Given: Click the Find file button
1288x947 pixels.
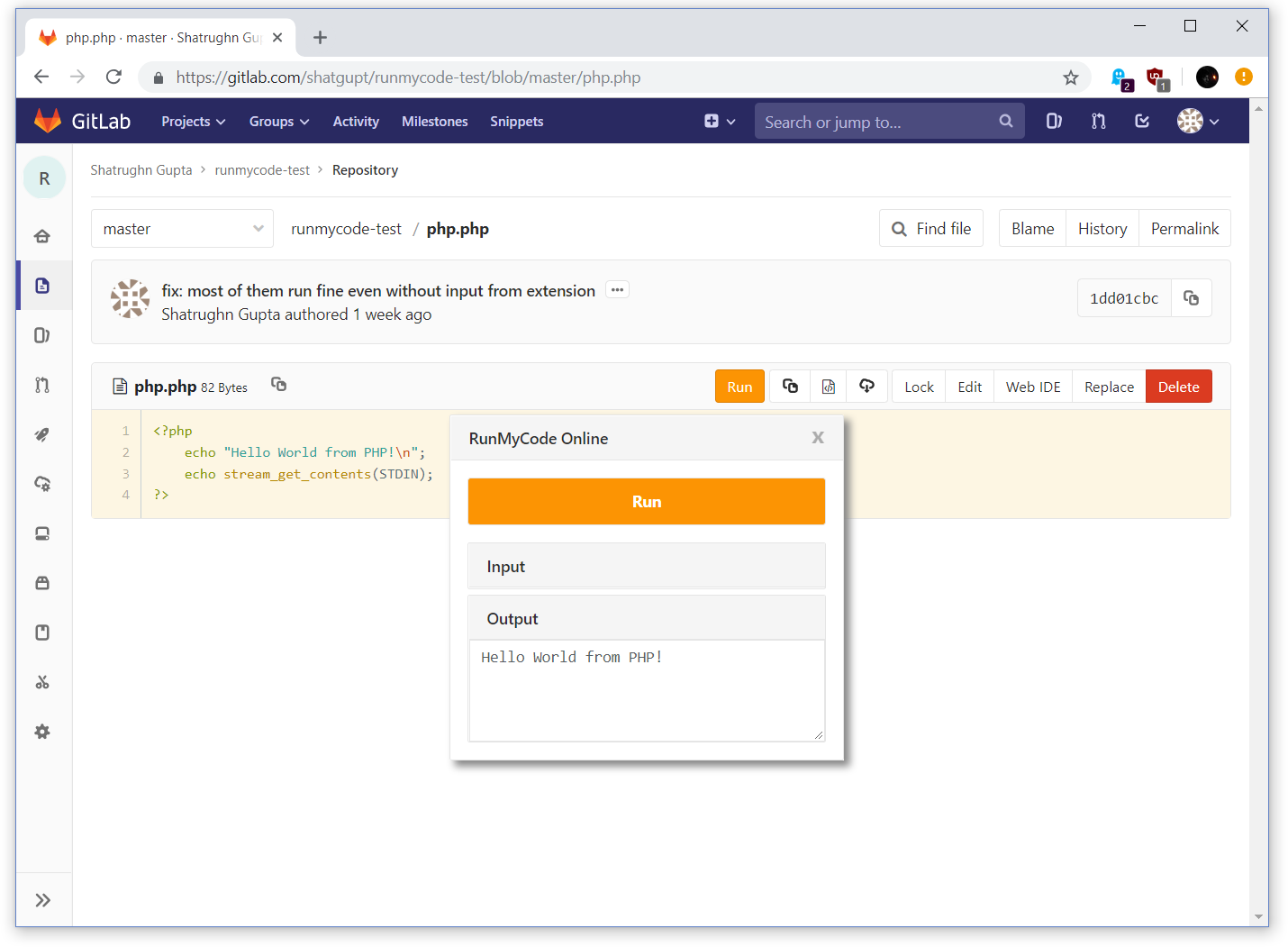Looking at the screenshot, I should coord(931,229).
